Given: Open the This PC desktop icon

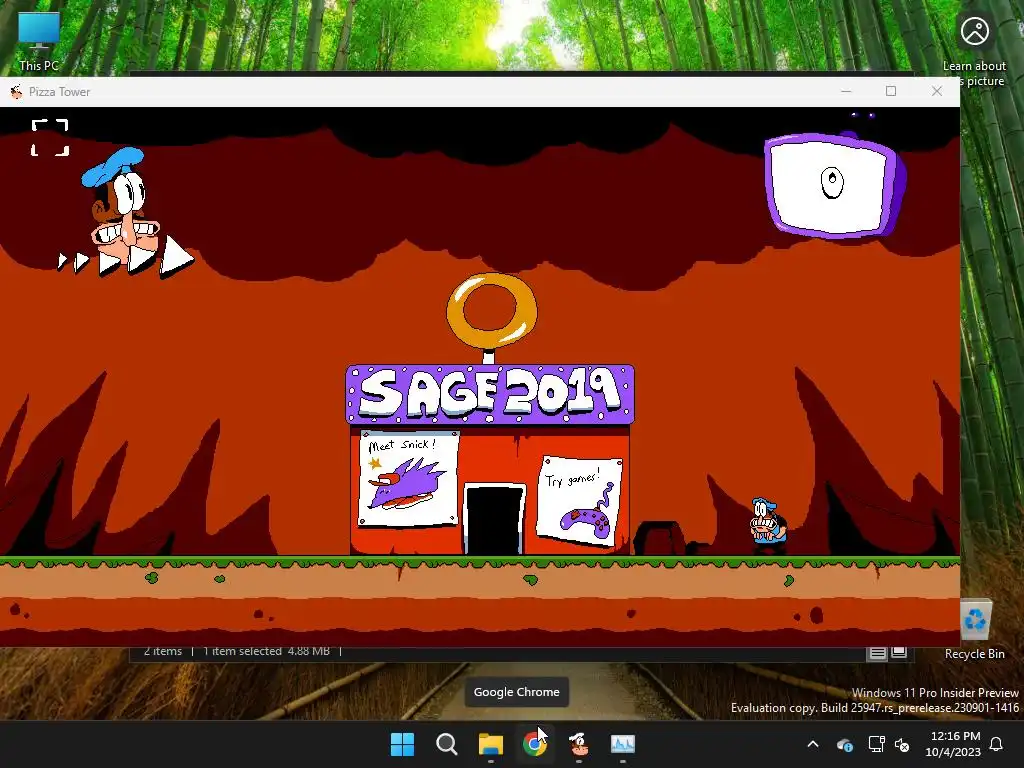Looking at the screenshot, I should [x=39, y=41].
